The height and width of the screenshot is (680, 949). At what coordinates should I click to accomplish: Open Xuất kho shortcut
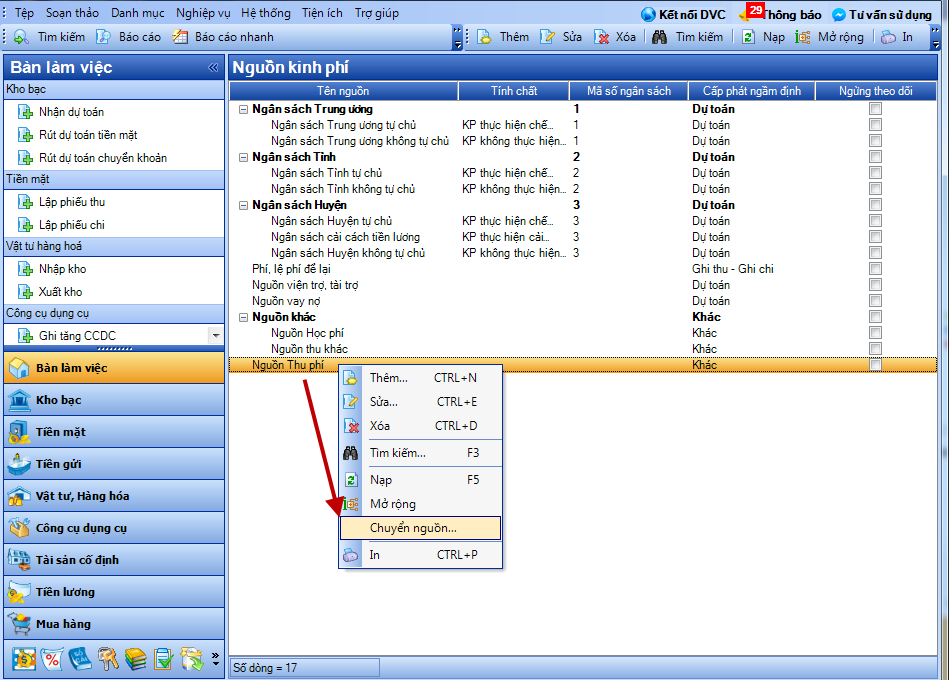pos(50,292)
